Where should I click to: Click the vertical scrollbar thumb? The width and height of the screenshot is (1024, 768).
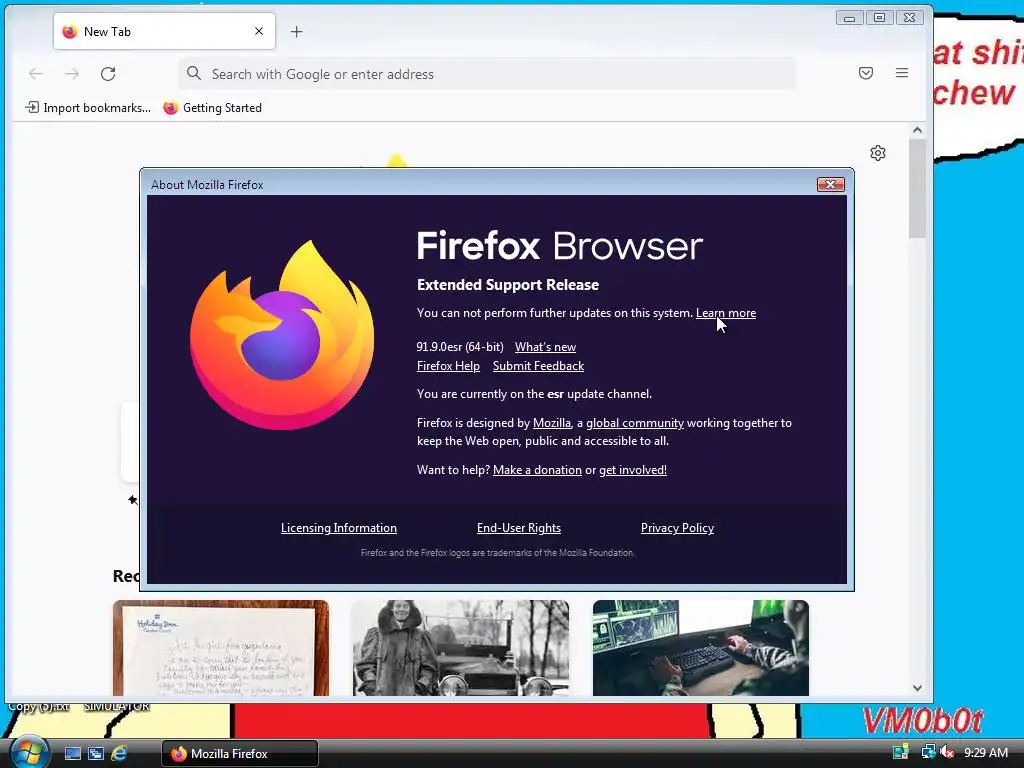(x=917, y=189)
